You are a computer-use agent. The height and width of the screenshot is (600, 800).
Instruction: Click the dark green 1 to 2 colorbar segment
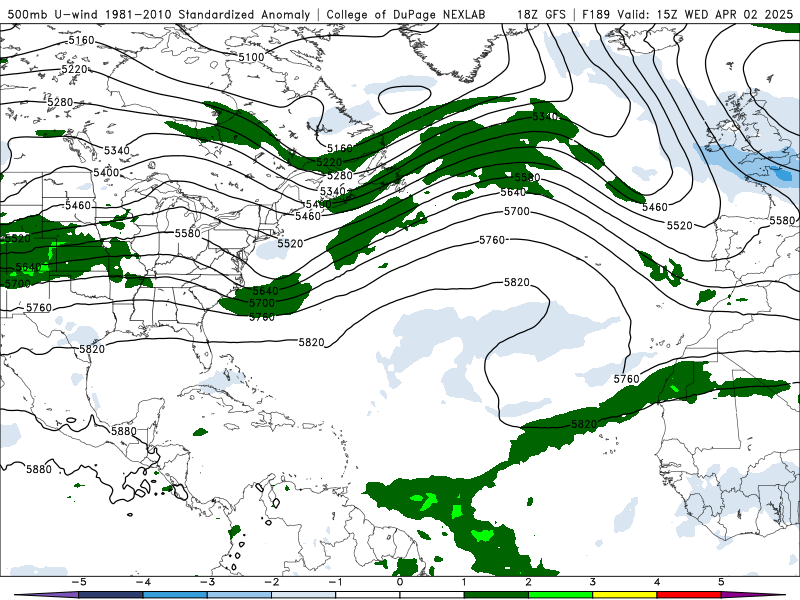(496, 595)
